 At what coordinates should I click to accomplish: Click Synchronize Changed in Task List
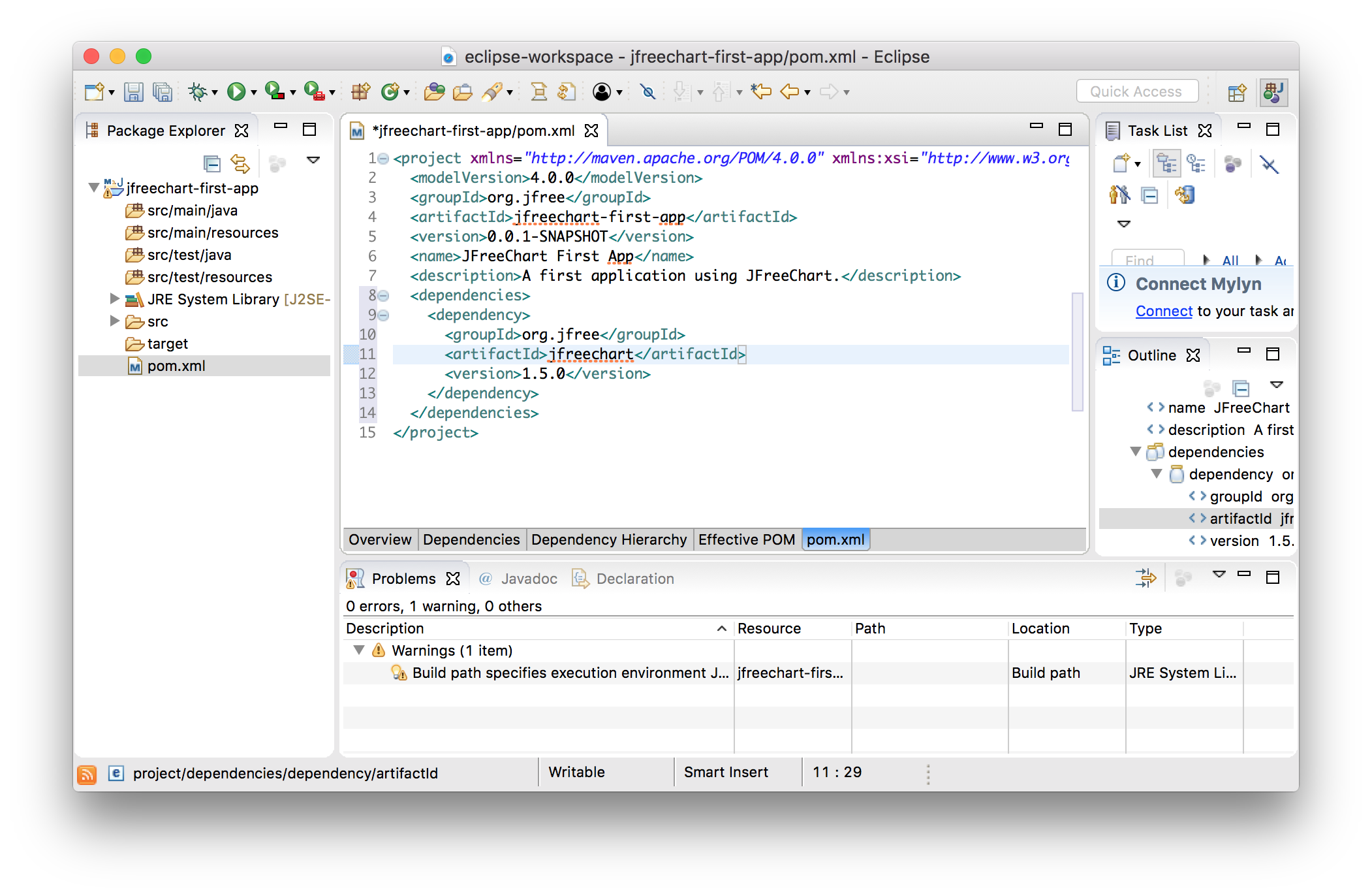pyautogui.click(x=1184, y=195)
